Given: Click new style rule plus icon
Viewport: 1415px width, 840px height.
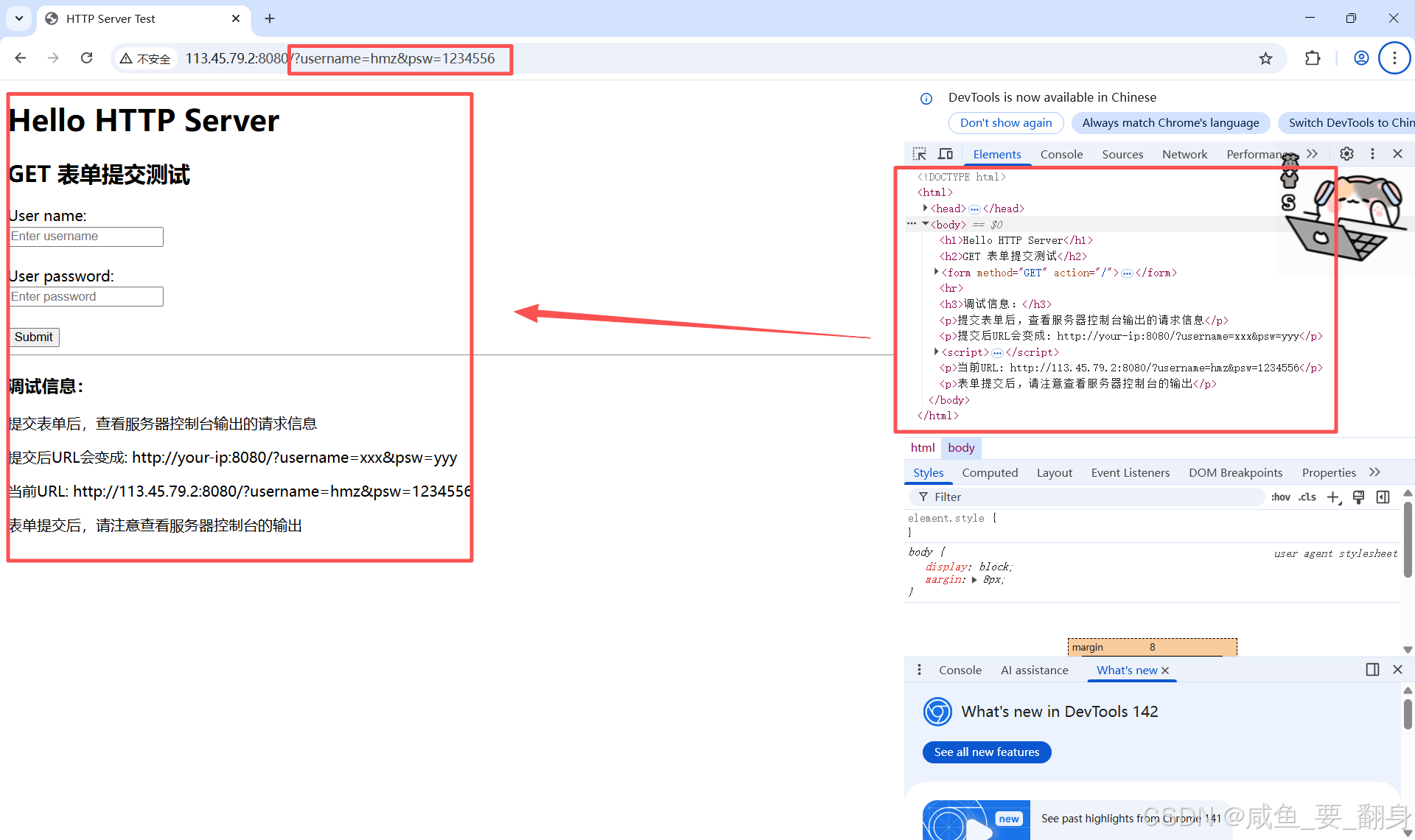Looking at the screenshot, I should pyautogui.click(x=1333, y=497).
